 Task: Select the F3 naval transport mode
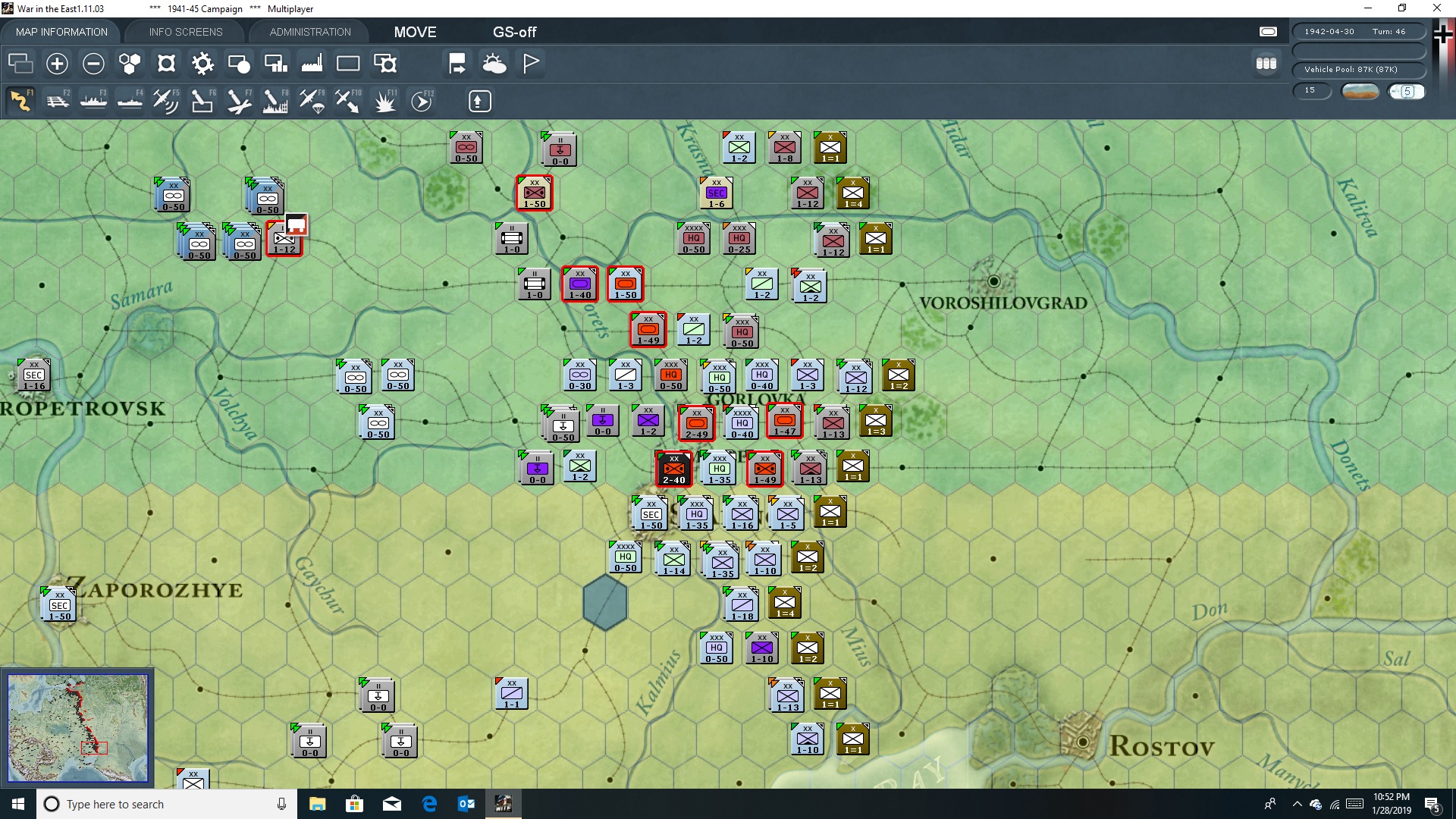click(93, 101)
